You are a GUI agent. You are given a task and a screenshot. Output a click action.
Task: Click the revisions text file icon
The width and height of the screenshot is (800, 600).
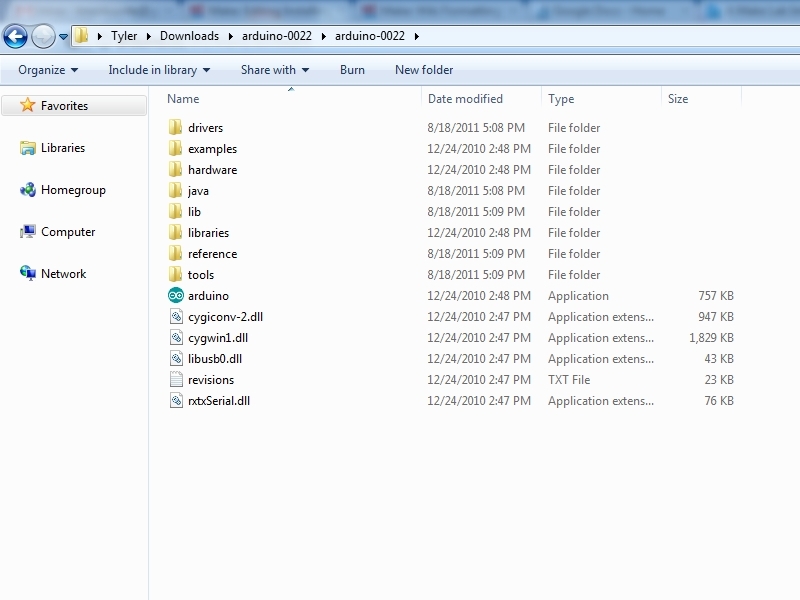coord(176,379)
